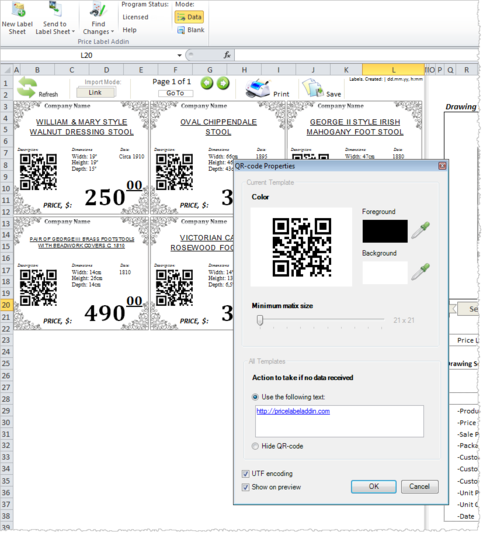Expand the Name Box dropdown arrow
Viewport: 483px width, 535px height.
[x=179, y=55]
